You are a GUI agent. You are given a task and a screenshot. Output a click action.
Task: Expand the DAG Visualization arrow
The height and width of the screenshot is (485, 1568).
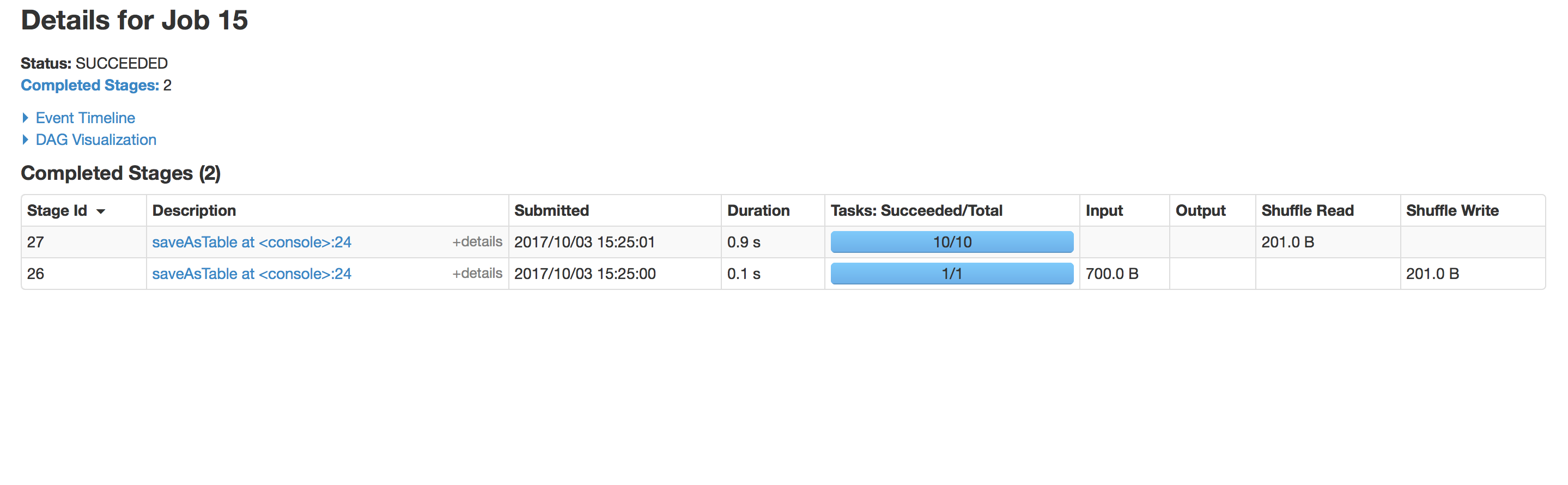click(25, 140)
